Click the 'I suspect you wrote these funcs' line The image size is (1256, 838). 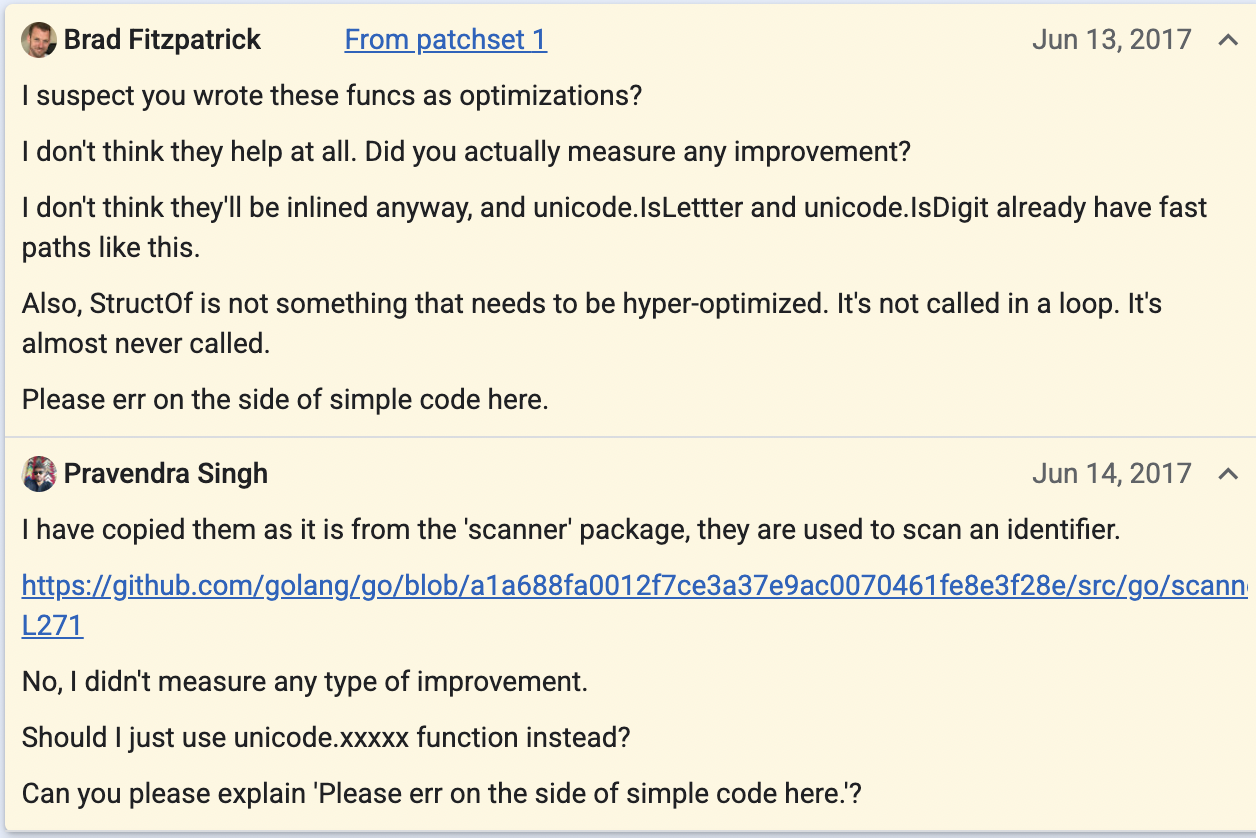tap(332, 96)
